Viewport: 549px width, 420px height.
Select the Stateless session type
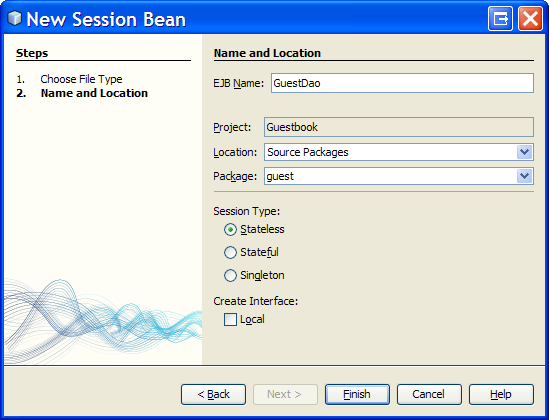[x=230, y=230]
